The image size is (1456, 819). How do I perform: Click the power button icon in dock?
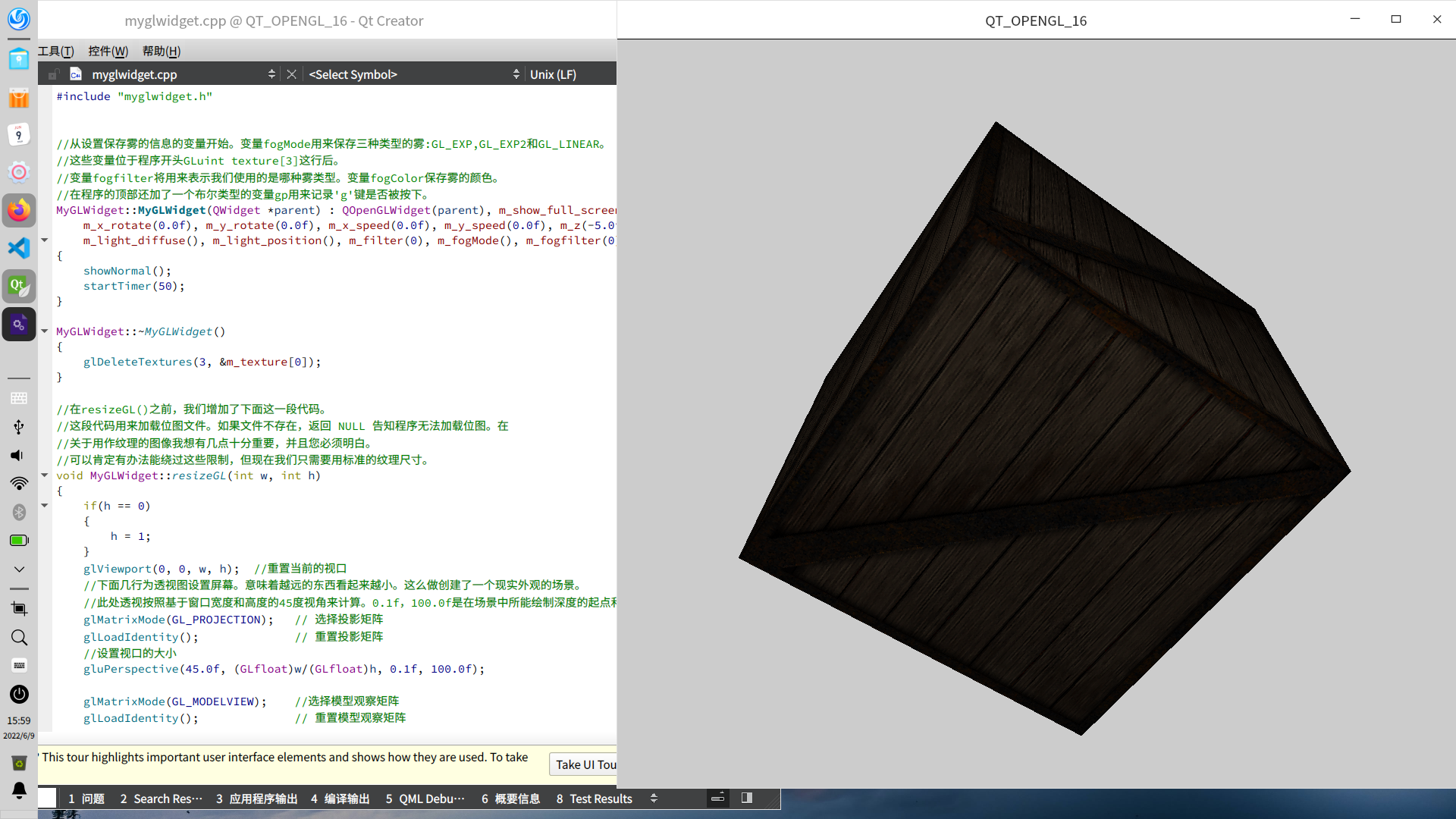[x=19, y=694]
